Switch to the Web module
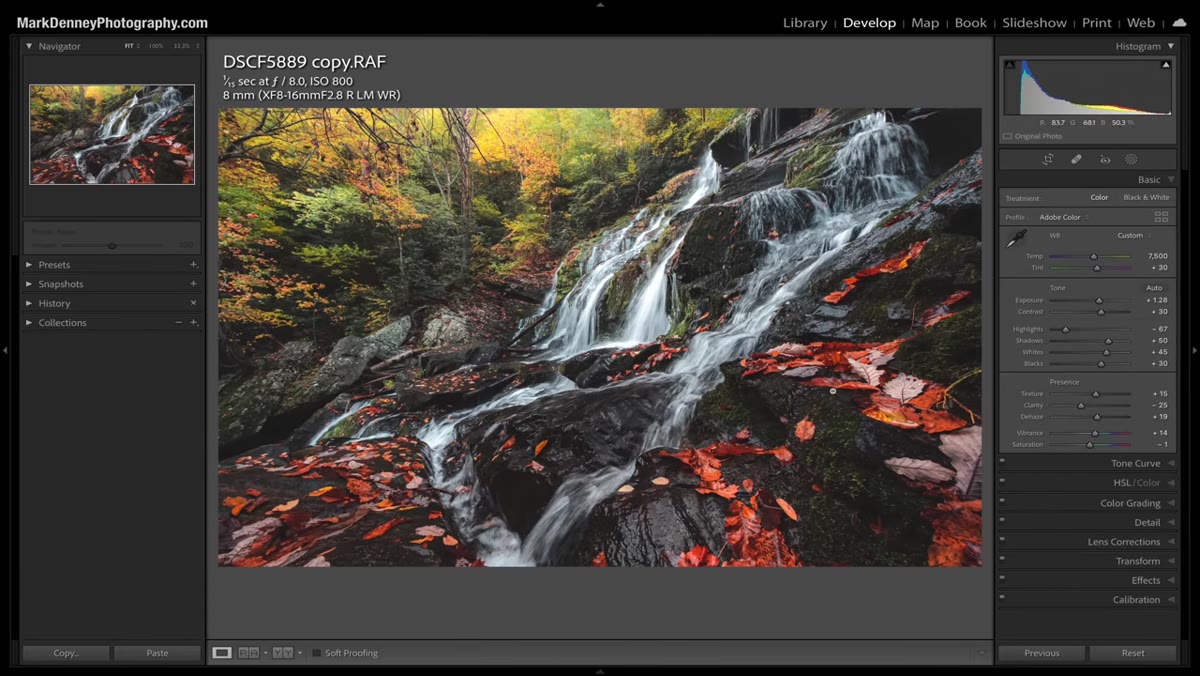Viewport: 1200px width, 676px height. (1141, 23)
